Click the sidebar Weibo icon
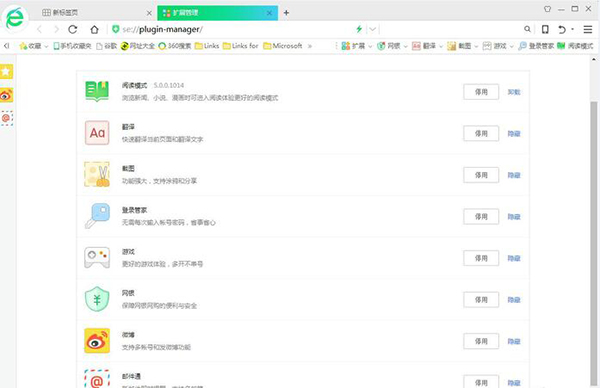The height and width of the screenshot is (388, 600). [x=6, y=95]
